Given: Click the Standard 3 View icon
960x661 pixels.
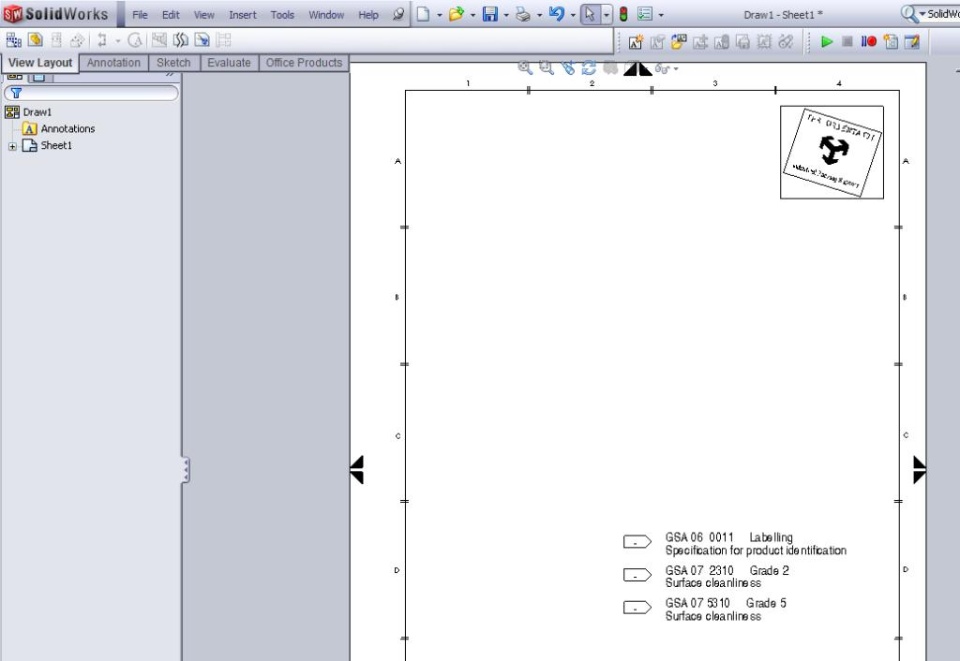Looking at the screenshot, I should 13,40.
